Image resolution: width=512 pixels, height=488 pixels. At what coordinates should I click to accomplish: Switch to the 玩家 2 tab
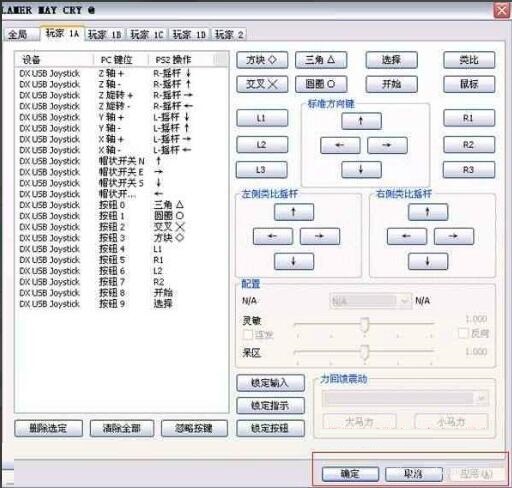click(x=229, y=34)
